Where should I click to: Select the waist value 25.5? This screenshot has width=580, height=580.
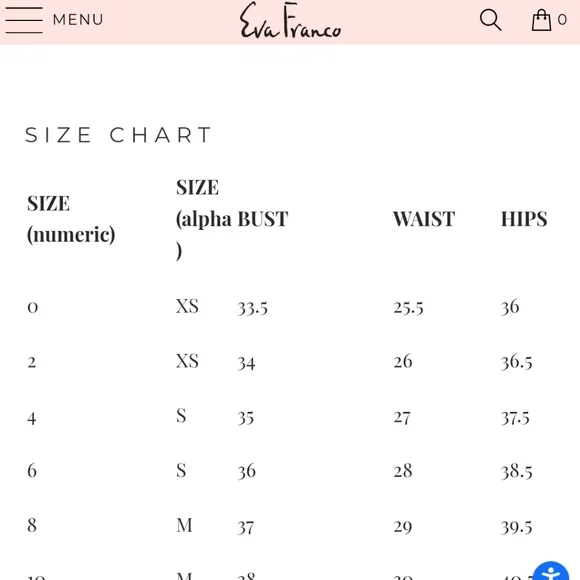click(x=408, y=308)
